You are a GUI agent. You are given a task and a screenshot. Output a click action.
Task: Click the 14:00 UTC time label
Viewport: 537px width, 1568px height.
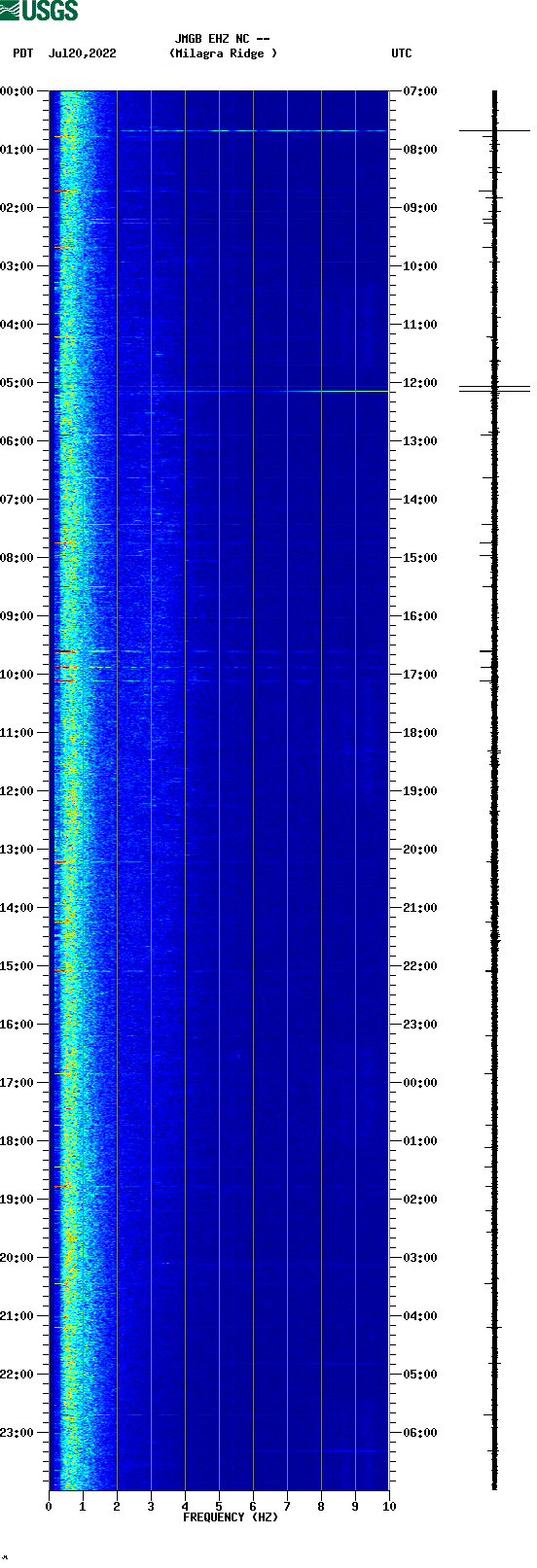420,500
